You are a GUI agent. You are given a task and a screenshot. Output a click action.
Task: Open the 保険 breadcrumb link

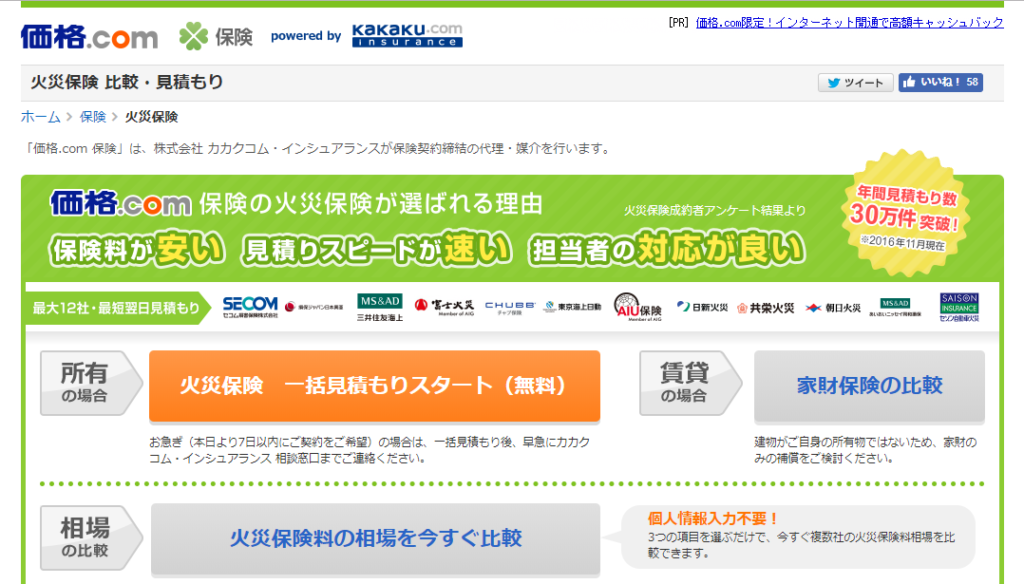93,117
